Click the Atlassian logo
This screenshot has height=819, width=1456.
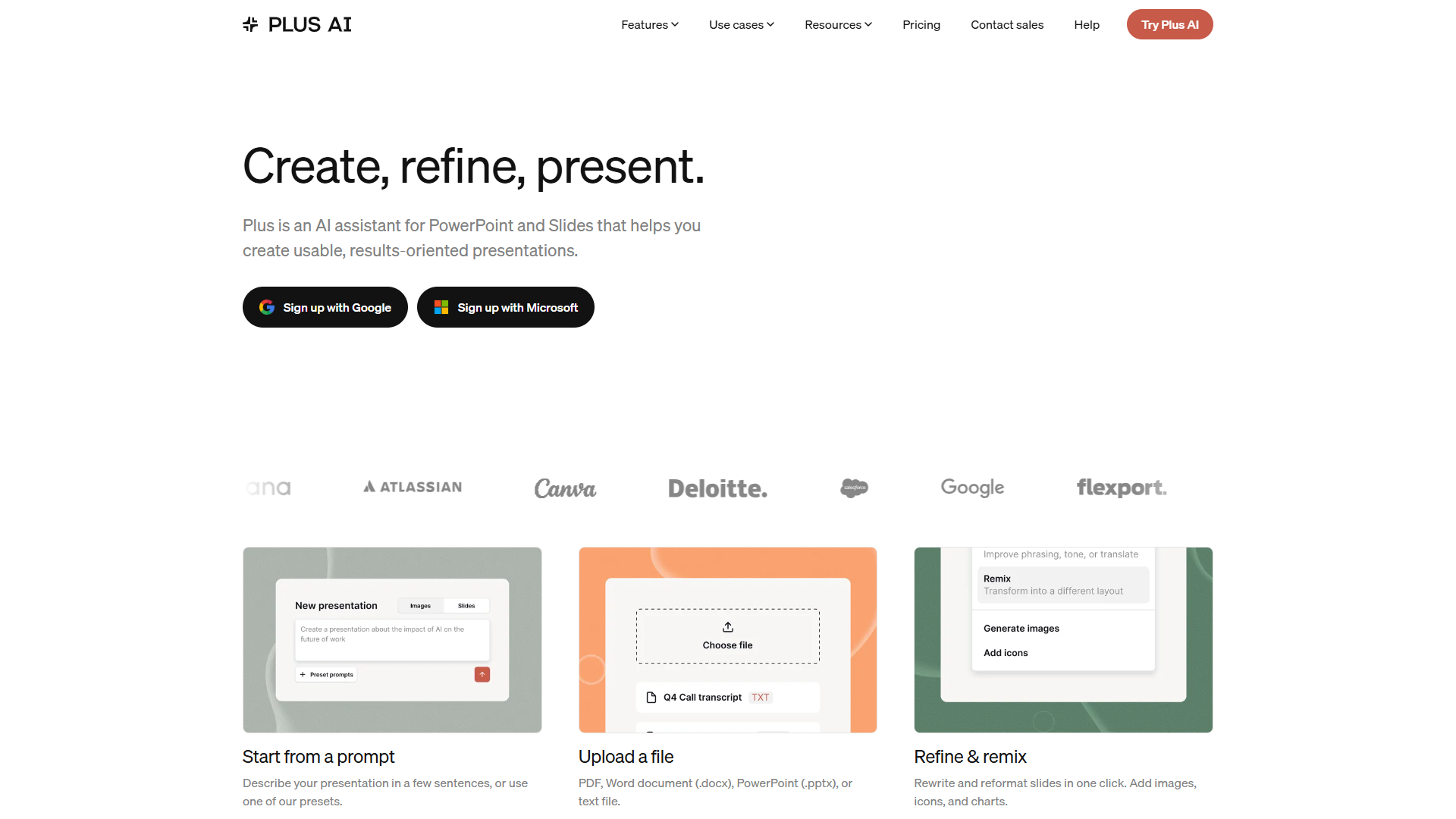413,487
